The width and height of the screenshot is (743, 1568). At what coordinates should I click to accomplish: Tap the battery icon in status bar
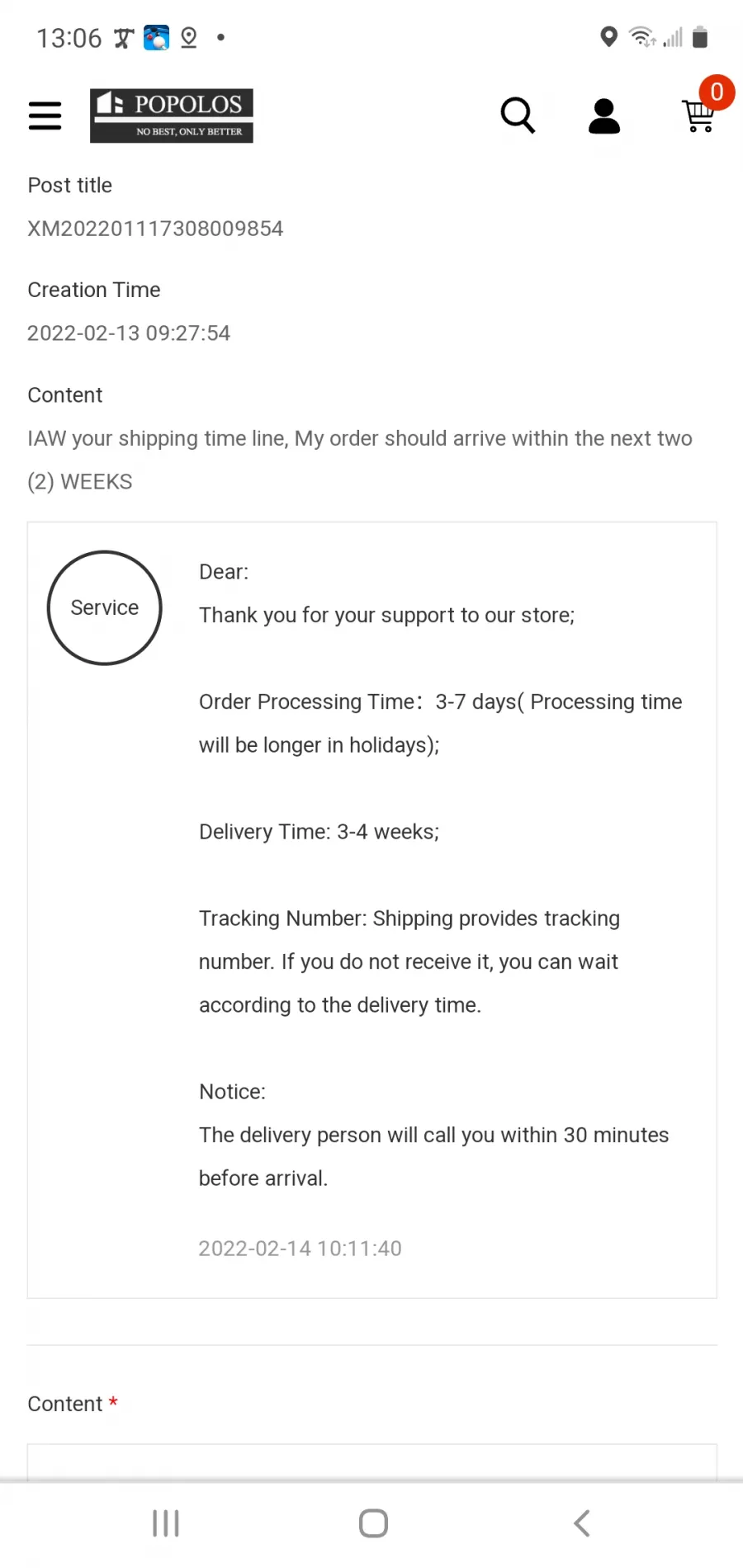(700, 37)
